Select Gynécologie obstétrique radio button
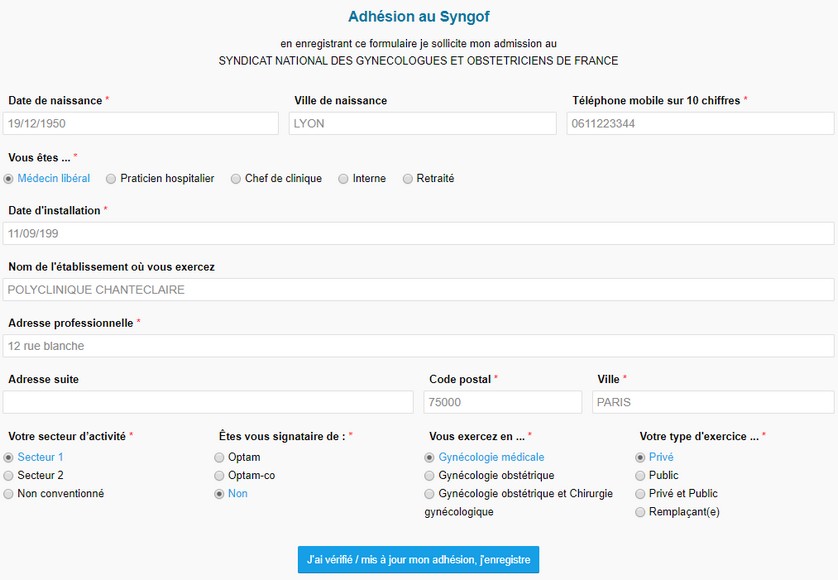This screenshot has width=838, height=580. pyautogui.click(x=429, y=476)
